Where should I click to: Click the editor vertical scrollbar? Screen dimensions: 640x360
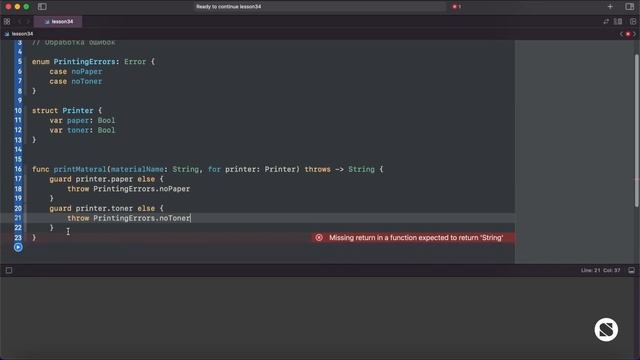click(636, 131)
